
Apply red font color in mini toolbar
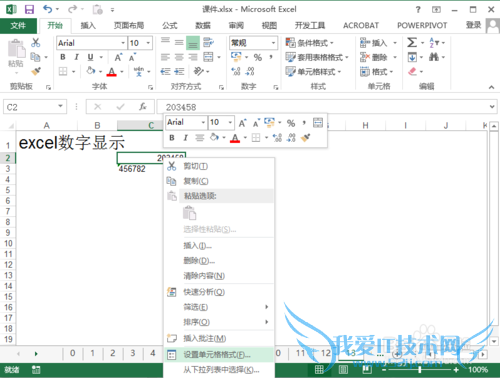(235, 138)
